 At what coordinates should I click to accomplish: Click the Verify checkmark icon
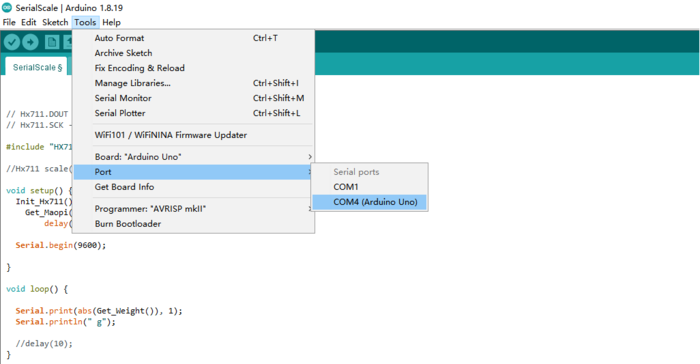(12, 42)
